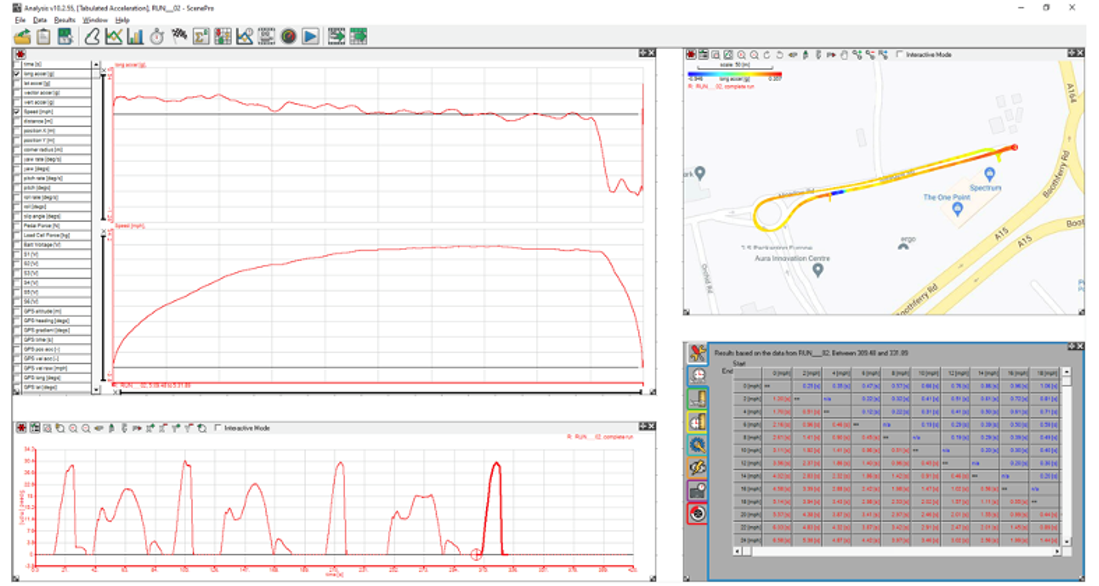
Task: Click the bar chart toolbar icon
Action: point(135,37)
